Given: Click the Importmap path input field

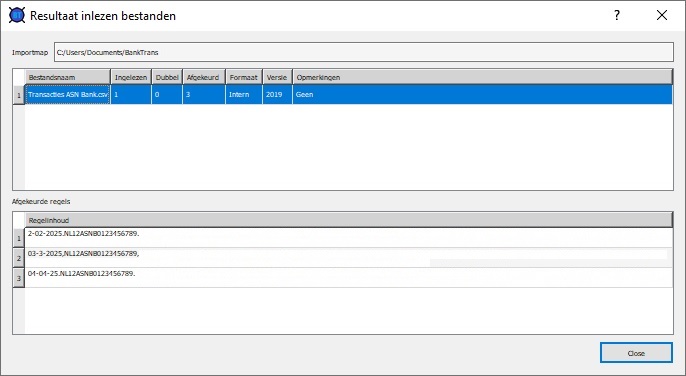Looking at the screenshot, I should tap(364, 52).
